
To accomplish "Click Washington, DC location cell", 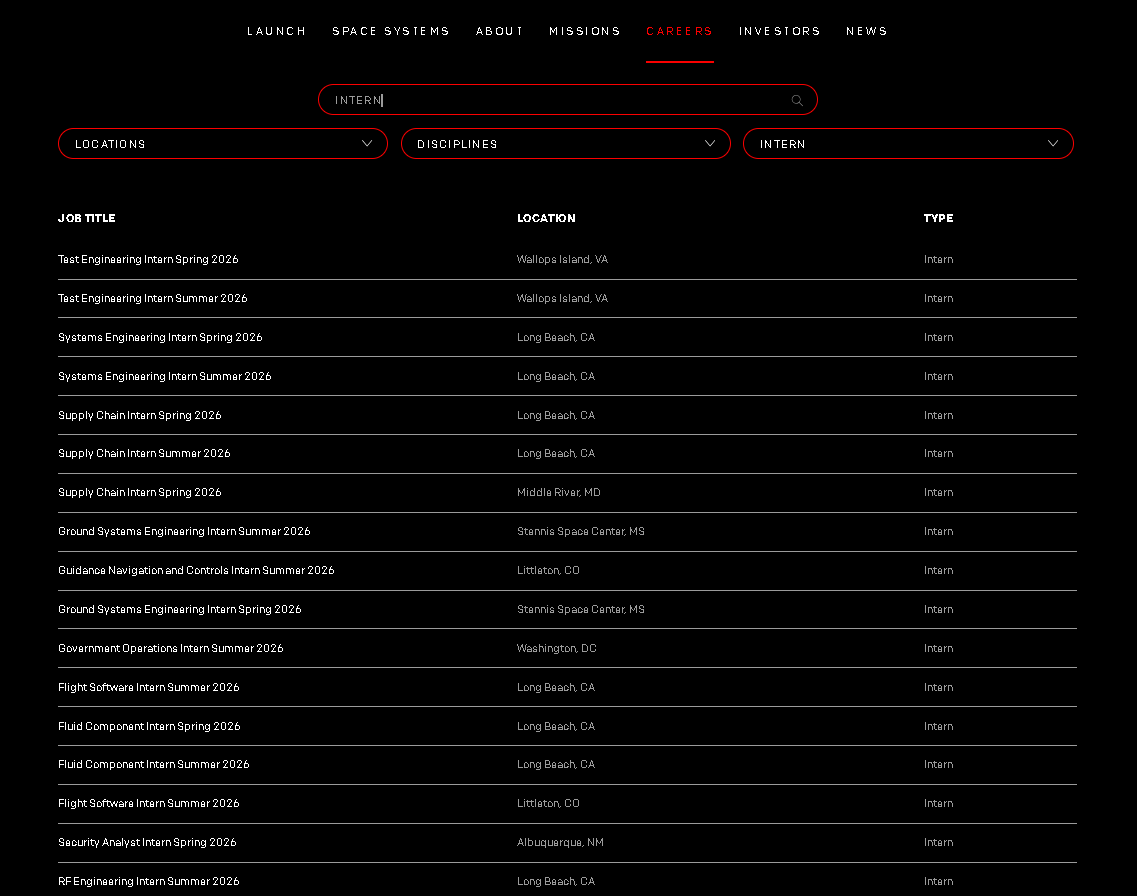I will click(x=557, y=649).
